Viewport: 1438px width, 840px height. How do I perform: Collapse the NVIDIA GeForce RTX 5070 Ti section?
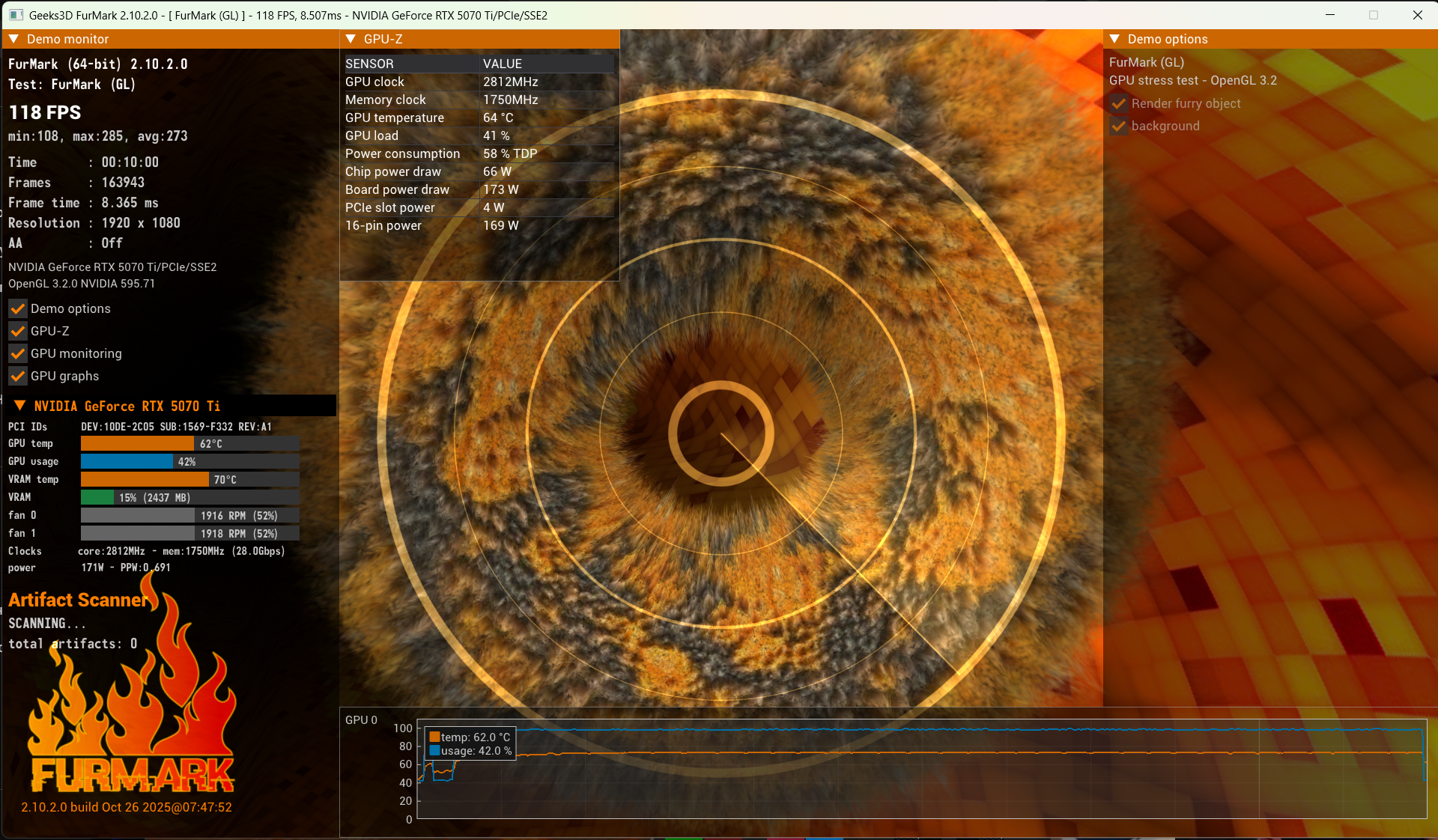[20, 406]
